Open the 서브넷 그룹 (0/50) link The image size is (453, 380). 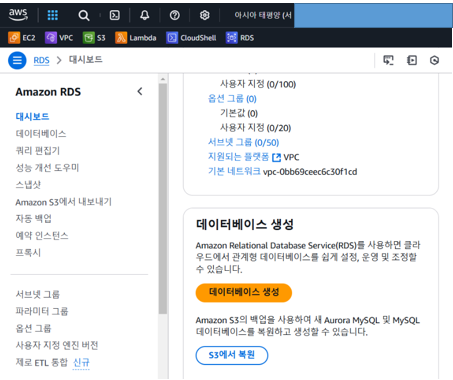click(x=243, y=142)
